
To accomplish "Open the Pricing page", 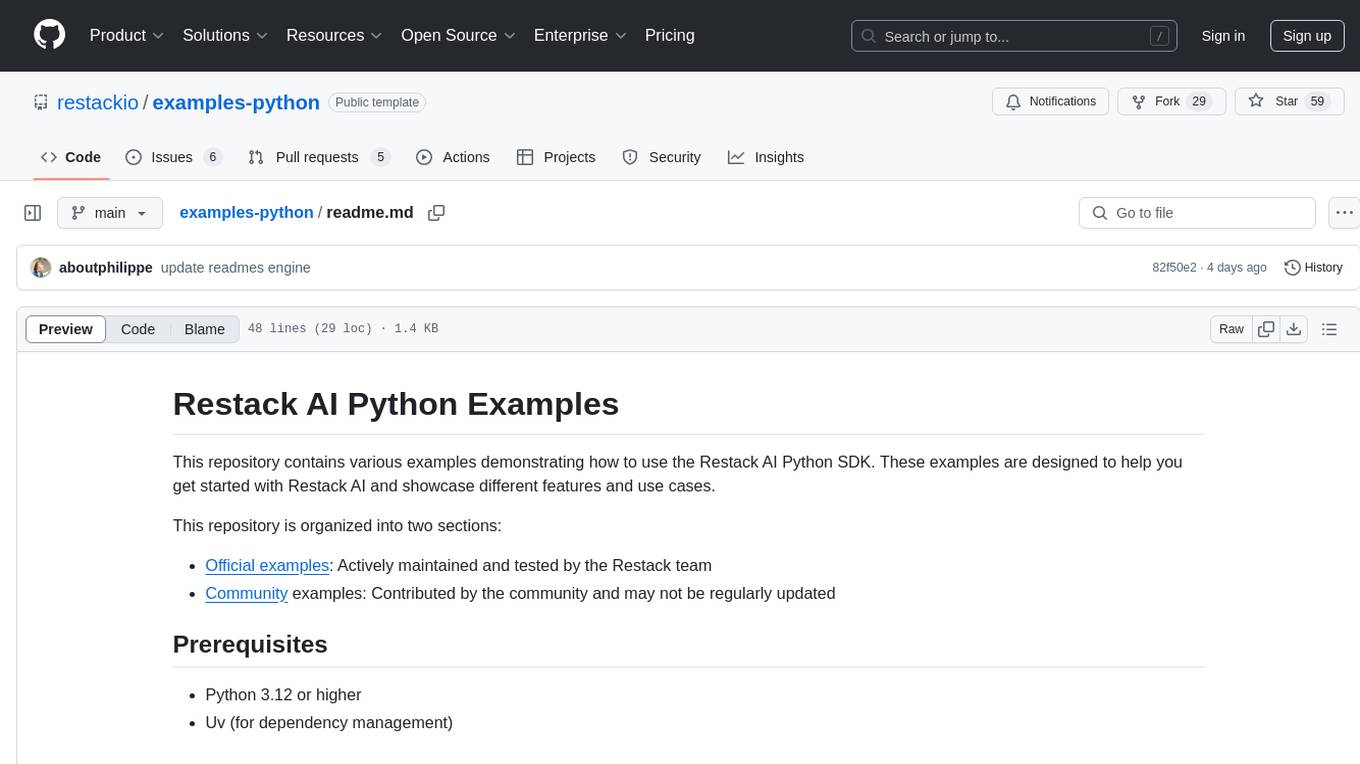I will point(670,35).
